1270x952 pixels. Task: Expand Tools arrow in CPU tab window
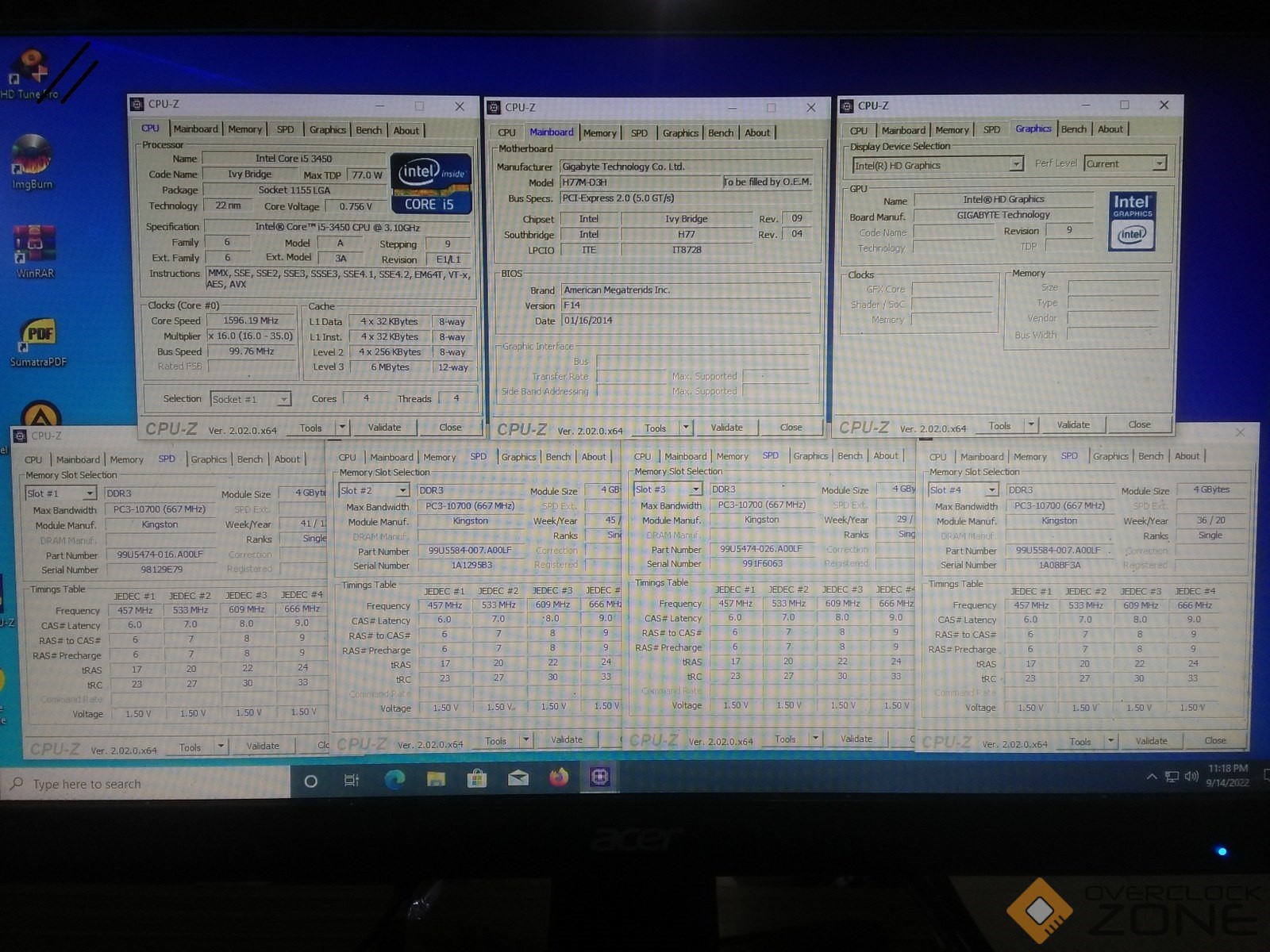pos(342,427)
